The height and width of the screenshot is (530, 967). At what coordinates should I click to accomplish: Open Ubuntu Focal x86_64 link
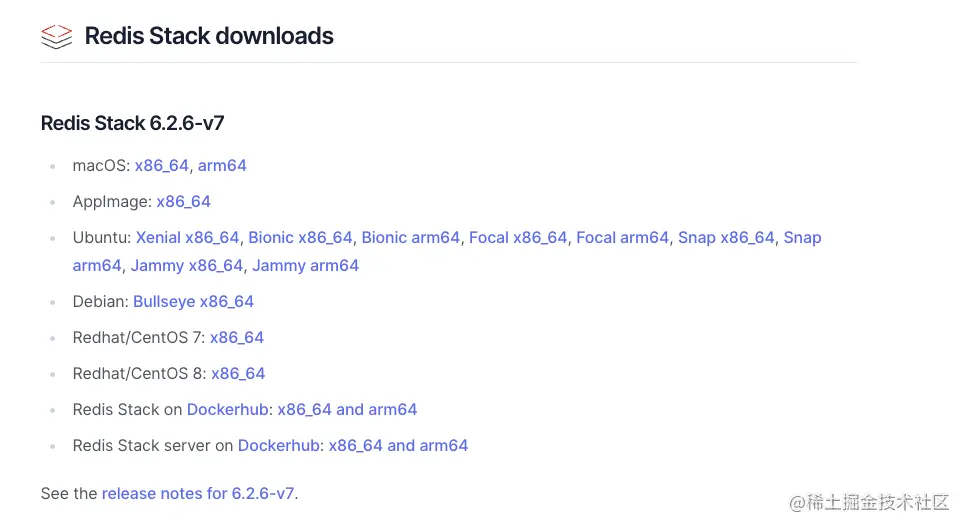click(518, 237)
